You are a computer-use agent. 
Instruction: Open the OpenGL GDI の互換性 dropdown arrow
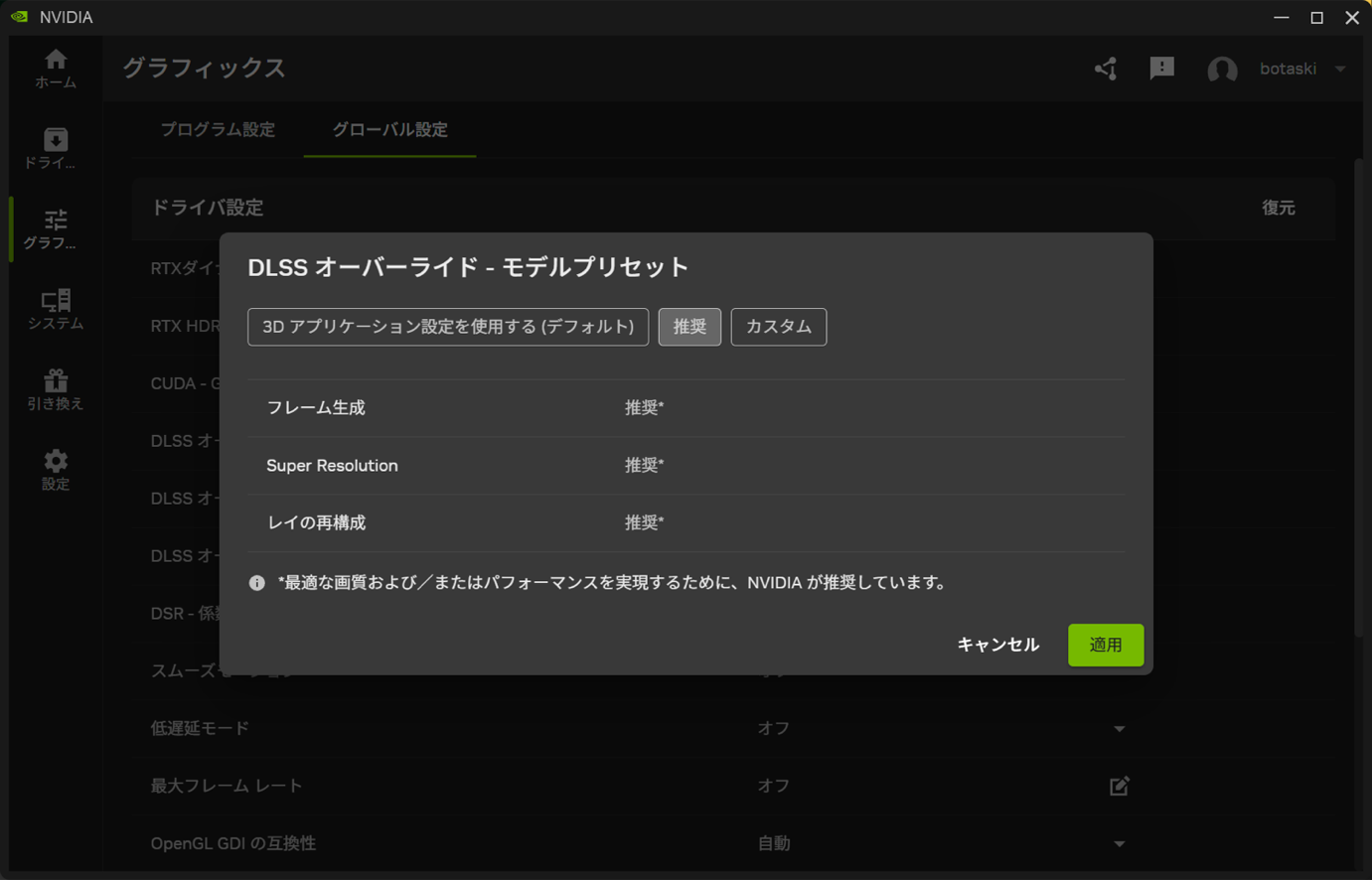pos(1120,844)
